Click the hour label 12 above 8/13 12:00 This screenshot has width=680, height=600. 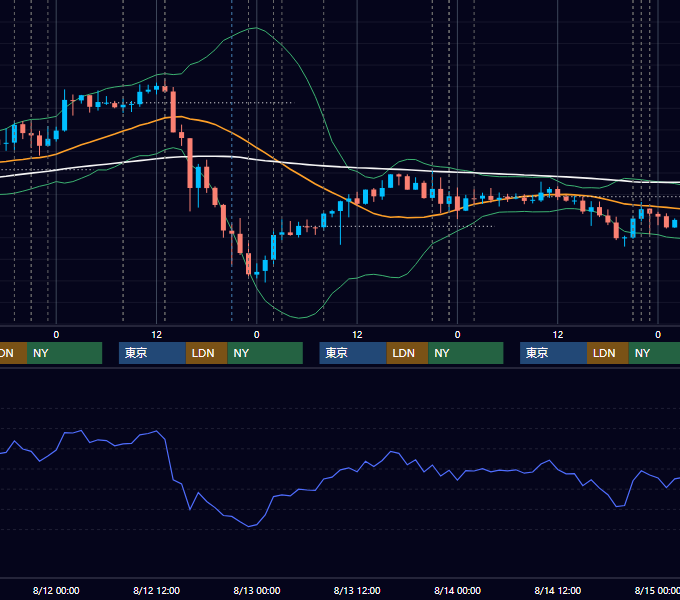coord(357,335)
